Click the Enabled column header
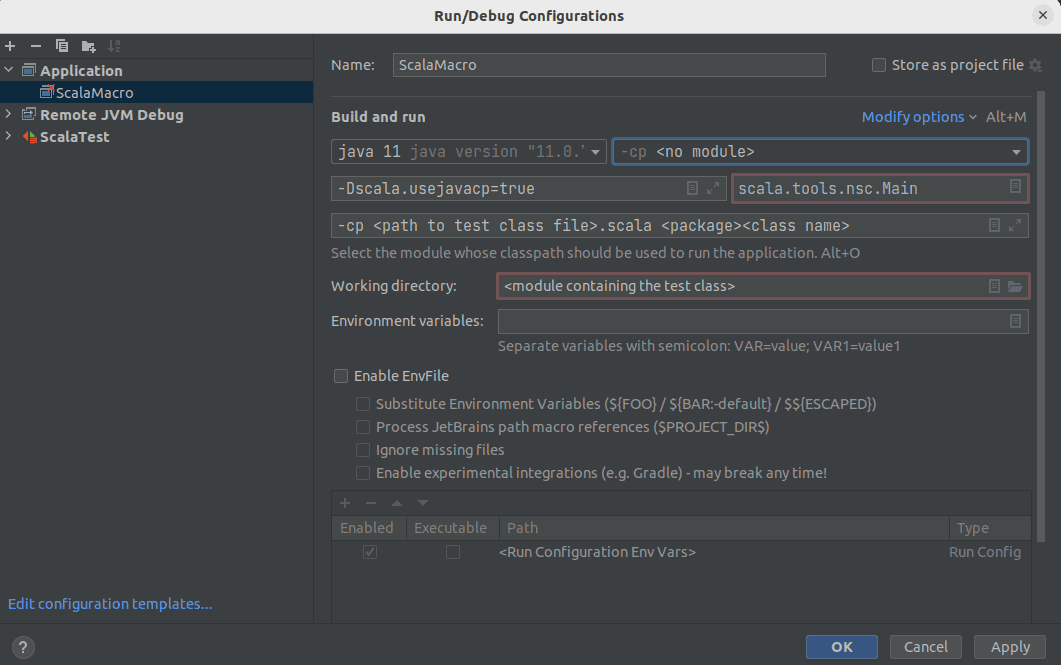This screenshot has height=665, width=1061. tap(368, 528)
